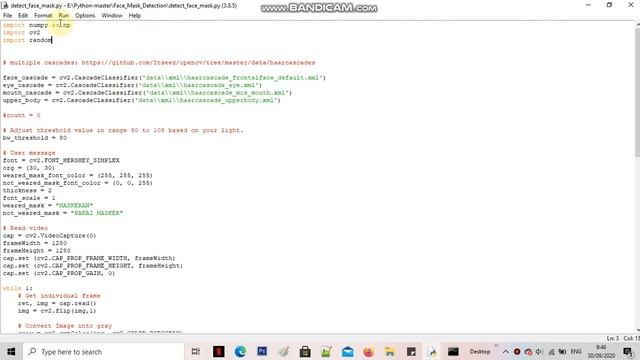Screen dimensions: 640x360
Task: Open Microsoft Store from the taskbar
Action: point(305,351)
